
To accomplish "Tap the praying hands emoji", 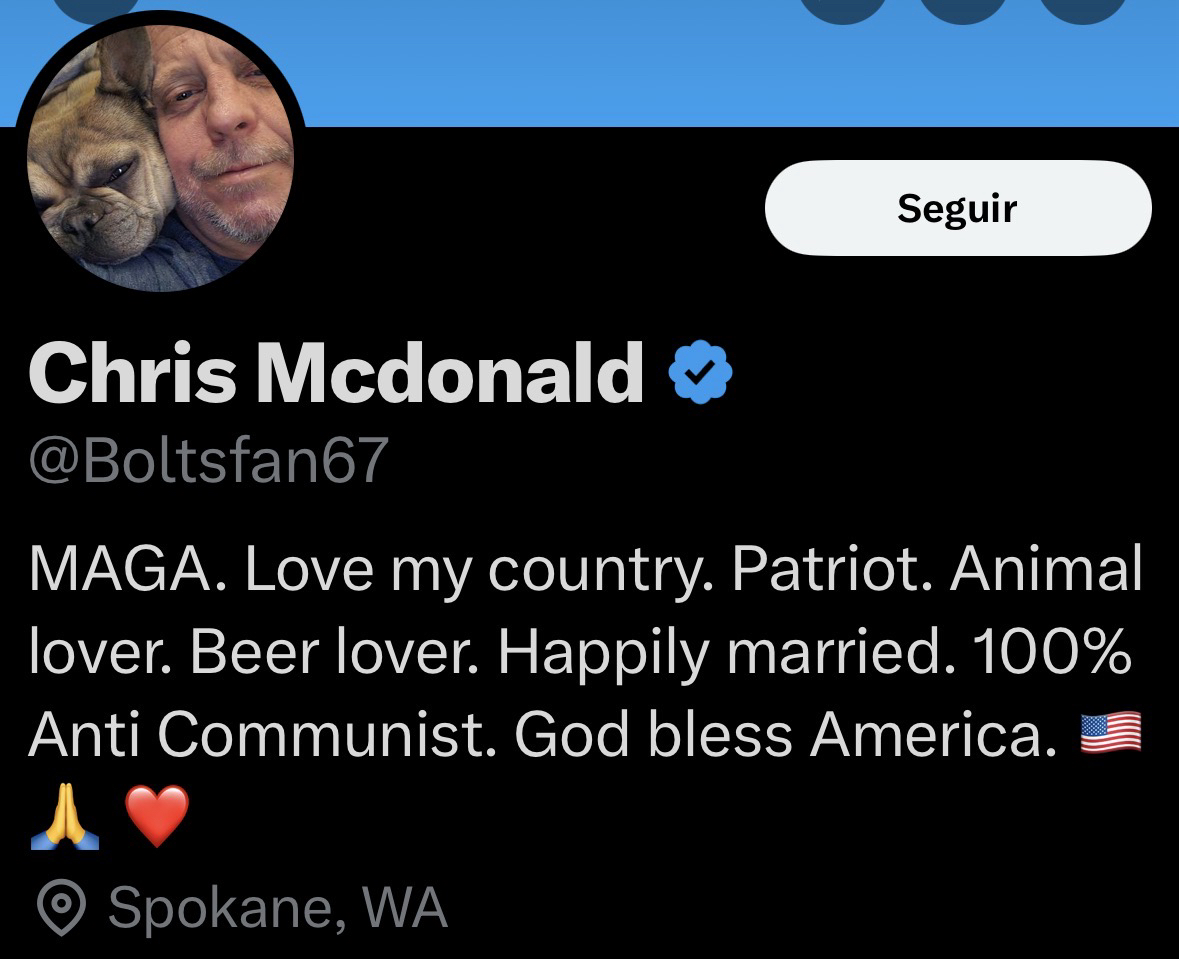I will click(x=65, y=815).
